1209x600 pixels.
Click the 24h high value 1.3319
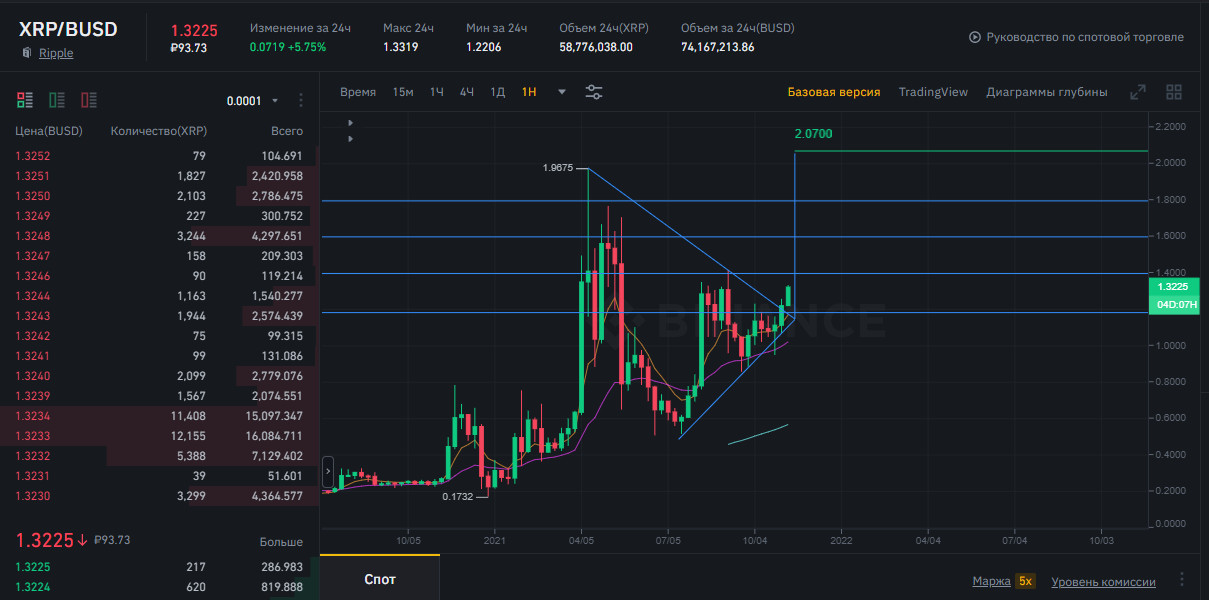[400, 47]
